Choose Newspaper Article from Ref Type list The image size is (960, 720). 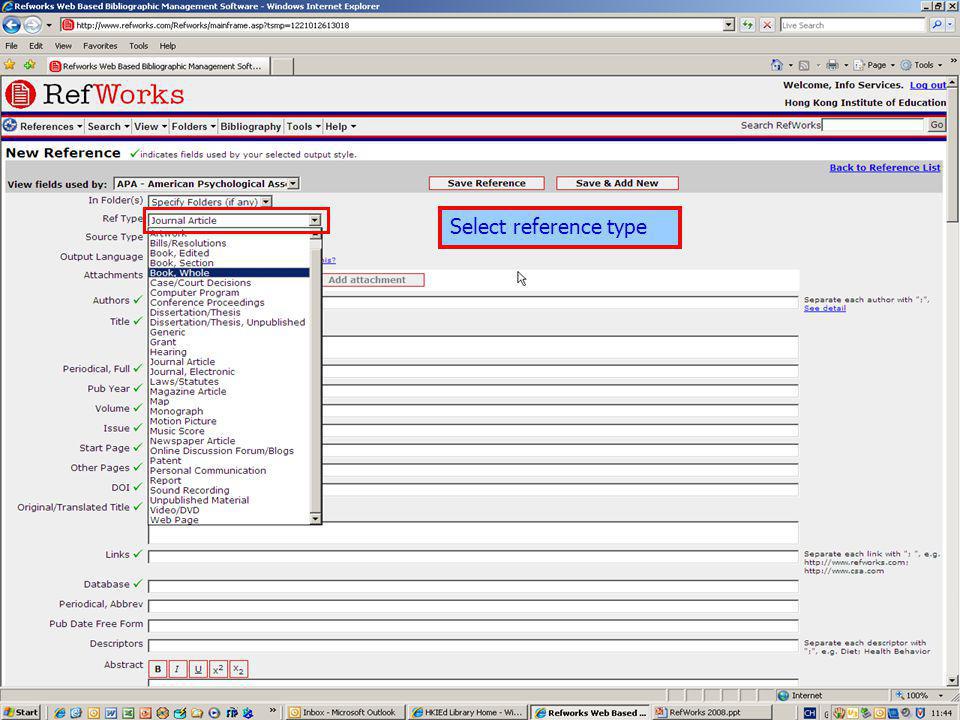click(229, 441)
